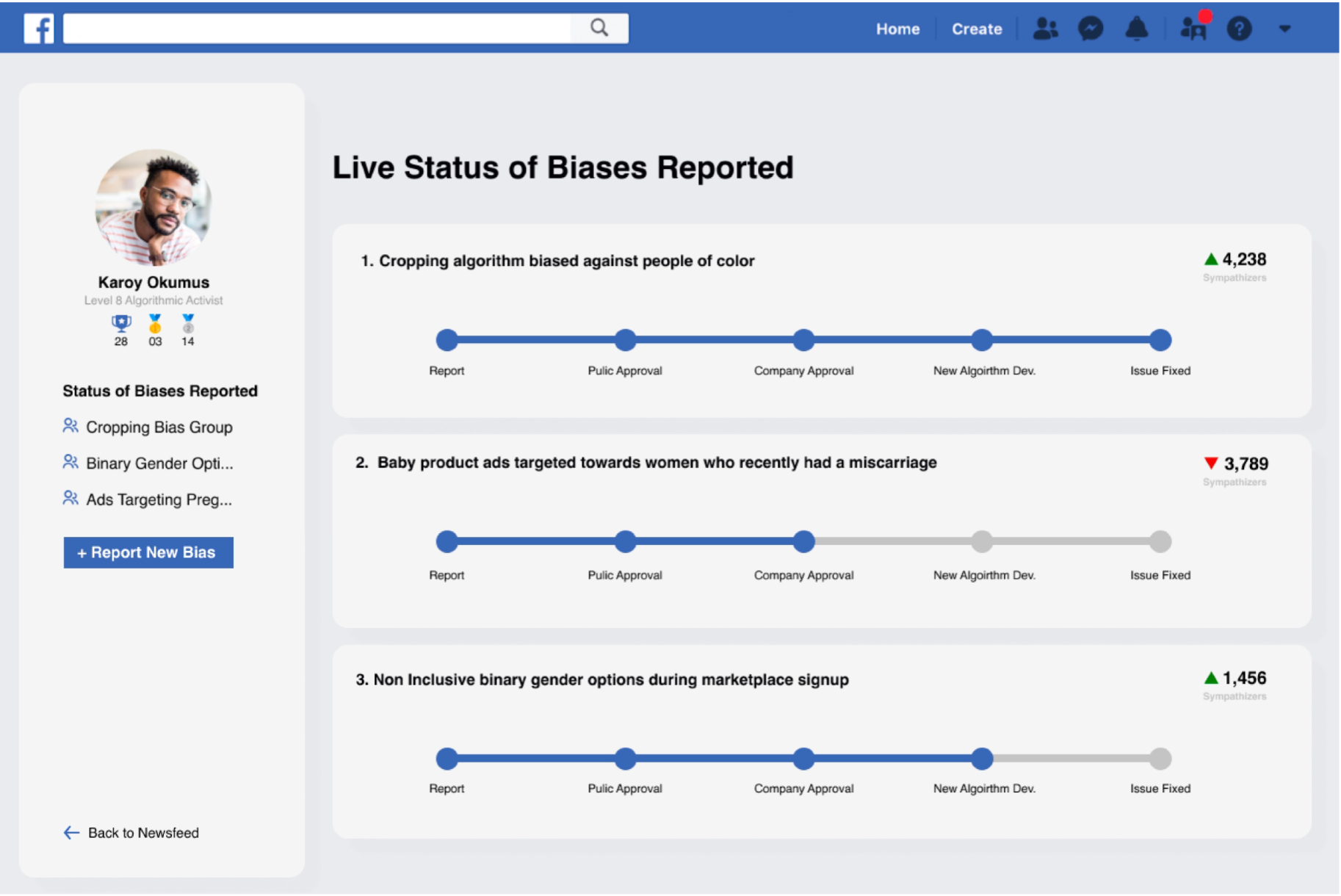Open the icon with red notification dot
Image resolution: width=1341 pixels, height=896 pixels.
1194,26
